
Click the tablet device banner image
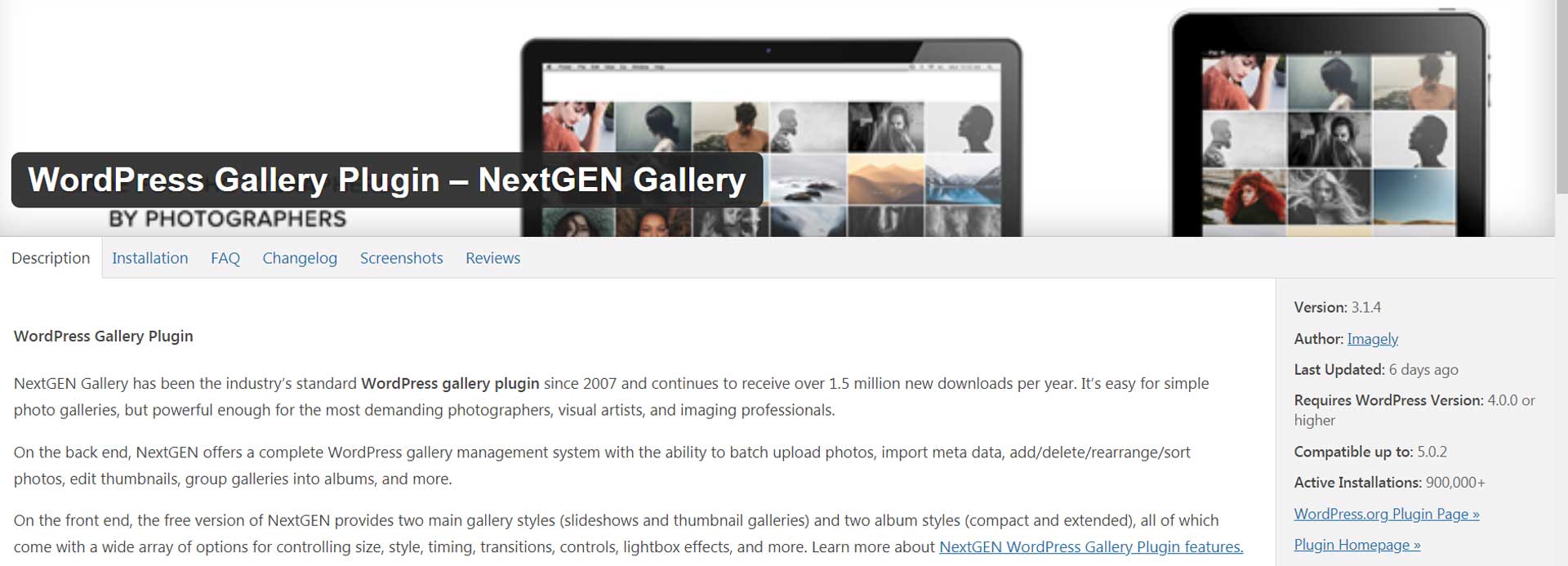1330,123
